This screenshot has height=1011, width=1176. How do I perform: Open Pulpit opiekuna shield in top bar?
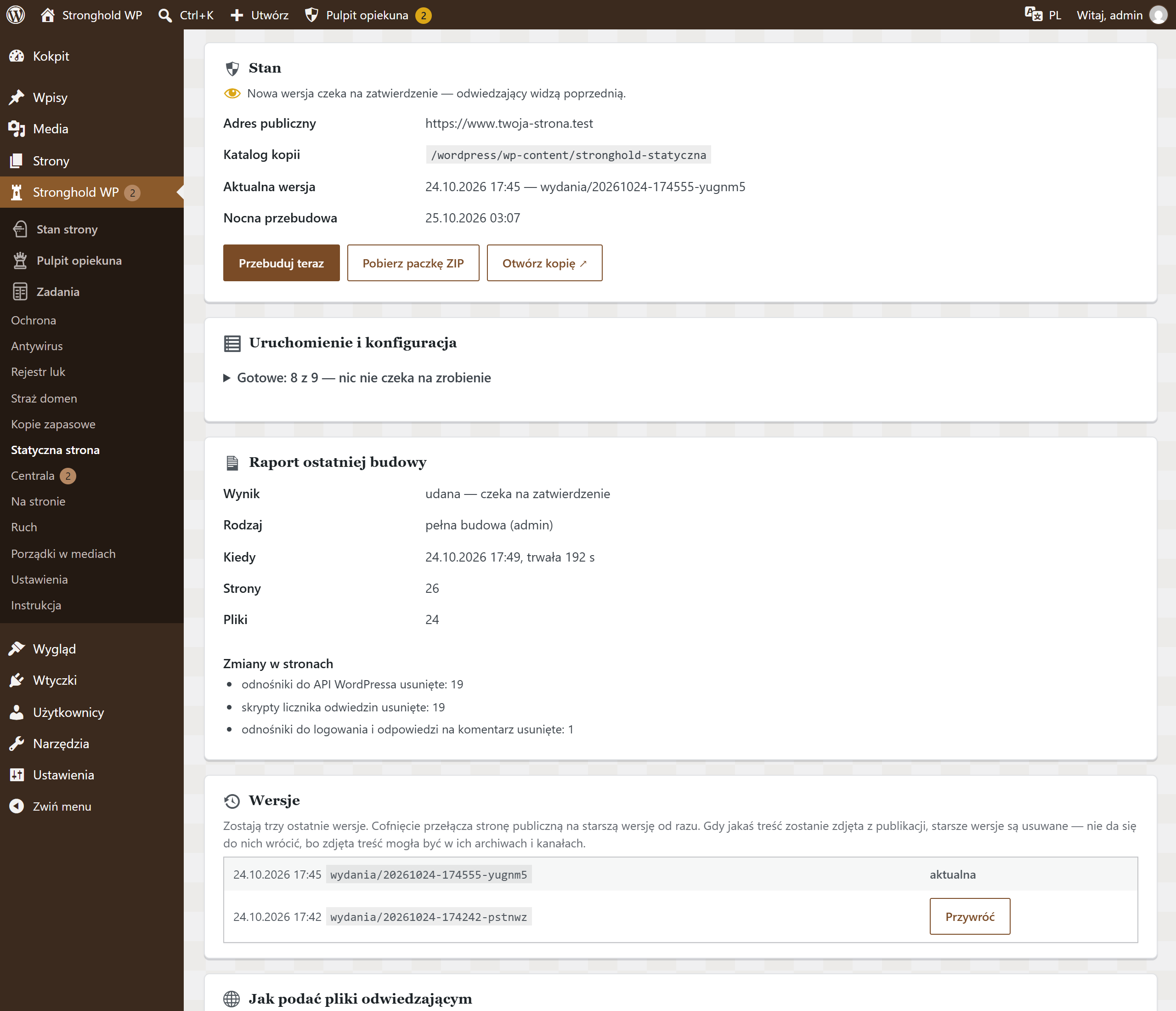coord(311,15)
